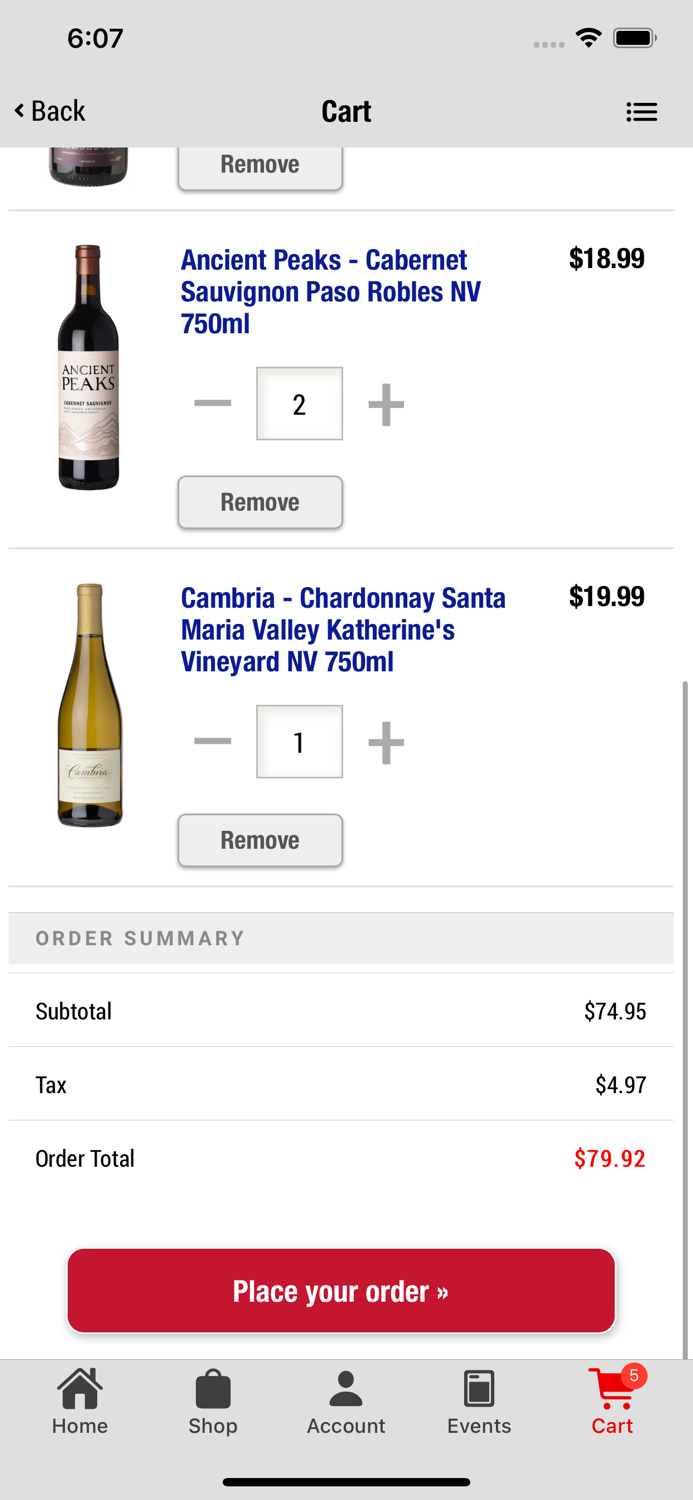The height and width of the screenshot is (1500, 693).
Task: Open the Account person icon
Action: (x=346, y=1402)
